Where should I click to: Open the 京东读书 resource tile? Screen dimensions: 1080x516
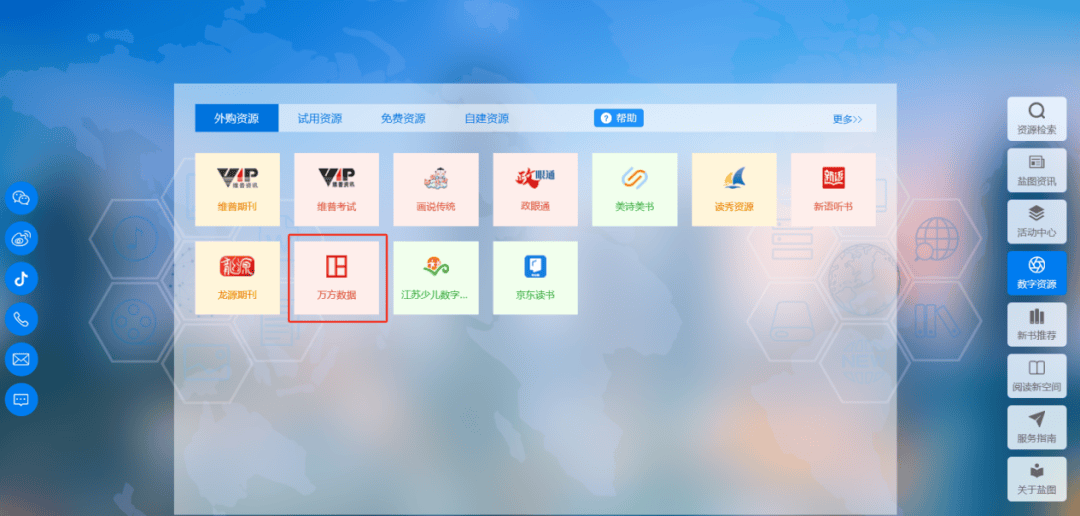coord(535,278)
